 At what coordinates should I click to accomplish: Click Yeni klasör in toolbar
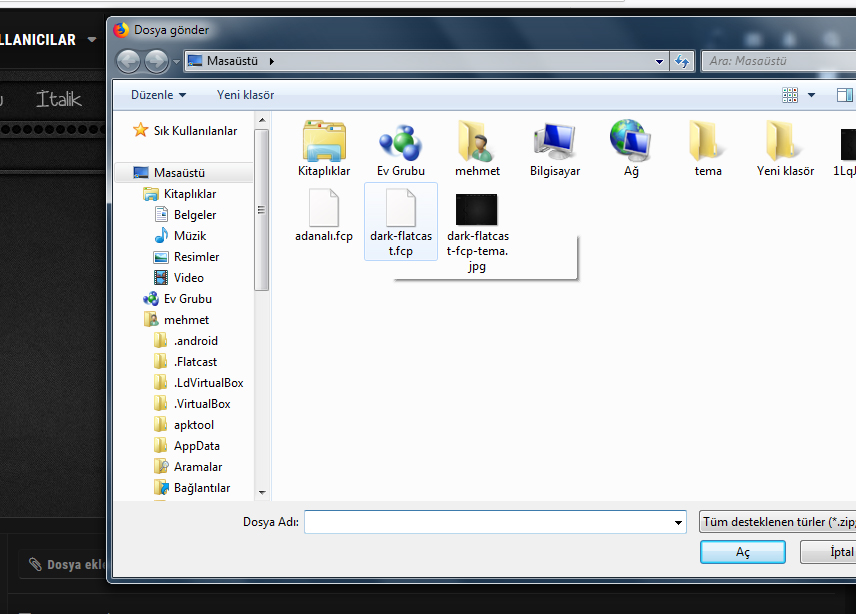pos(245,95)
